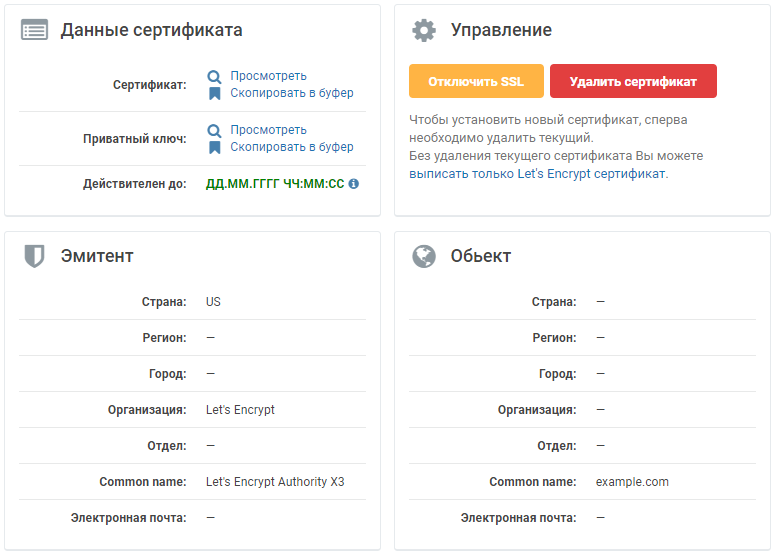775x554 pixels.
Task: Click the shield icon next to Эмитент
Action: 34,256
